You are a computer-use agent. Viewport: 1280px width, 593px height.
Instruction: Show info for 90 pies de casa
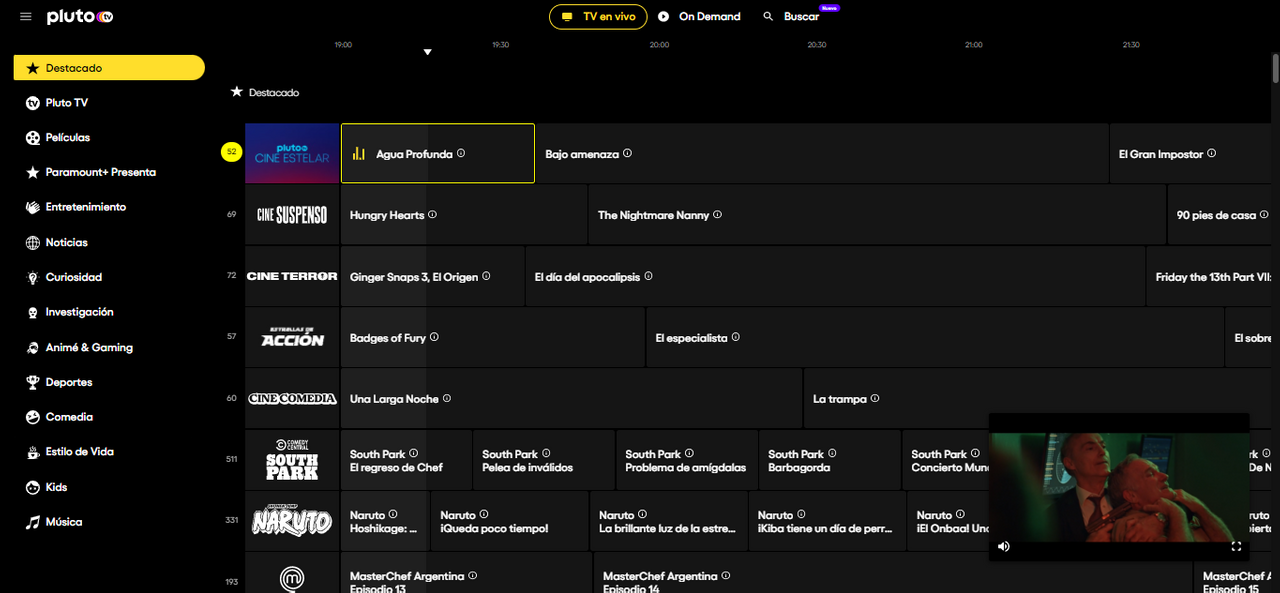point(1265,215)
